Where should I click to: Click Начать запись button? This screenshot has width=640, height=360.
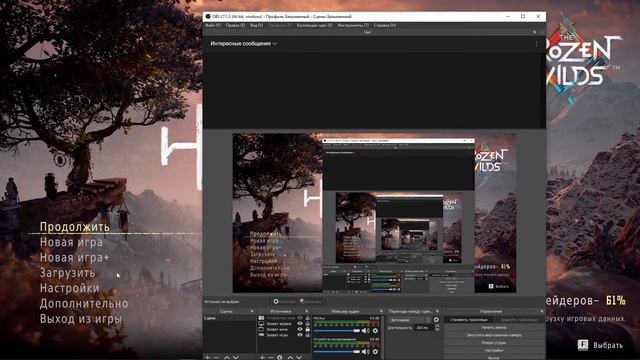[494, 327]
